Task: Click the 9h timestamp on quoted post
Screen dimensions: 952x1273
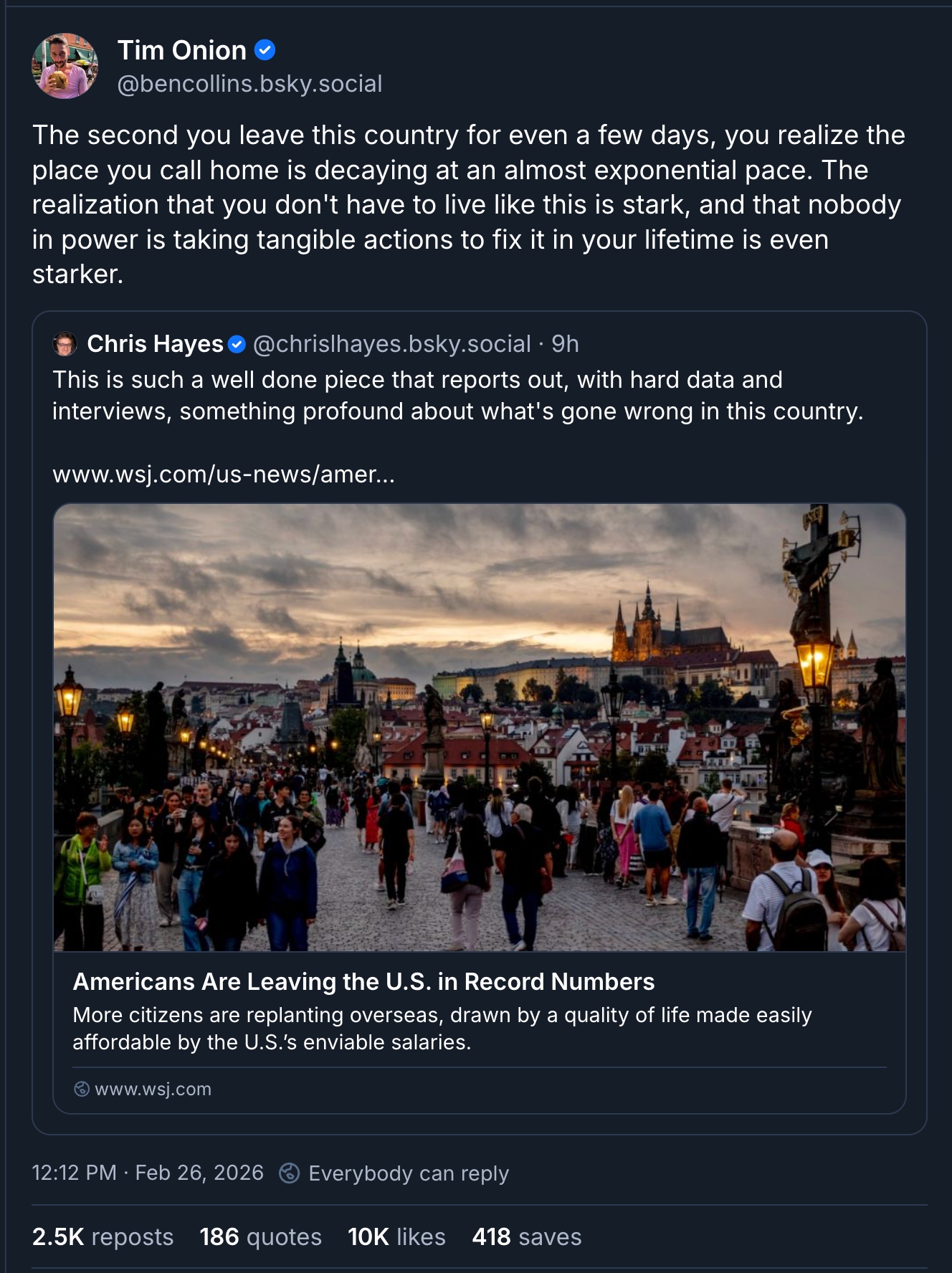Action: click(565, 344)
